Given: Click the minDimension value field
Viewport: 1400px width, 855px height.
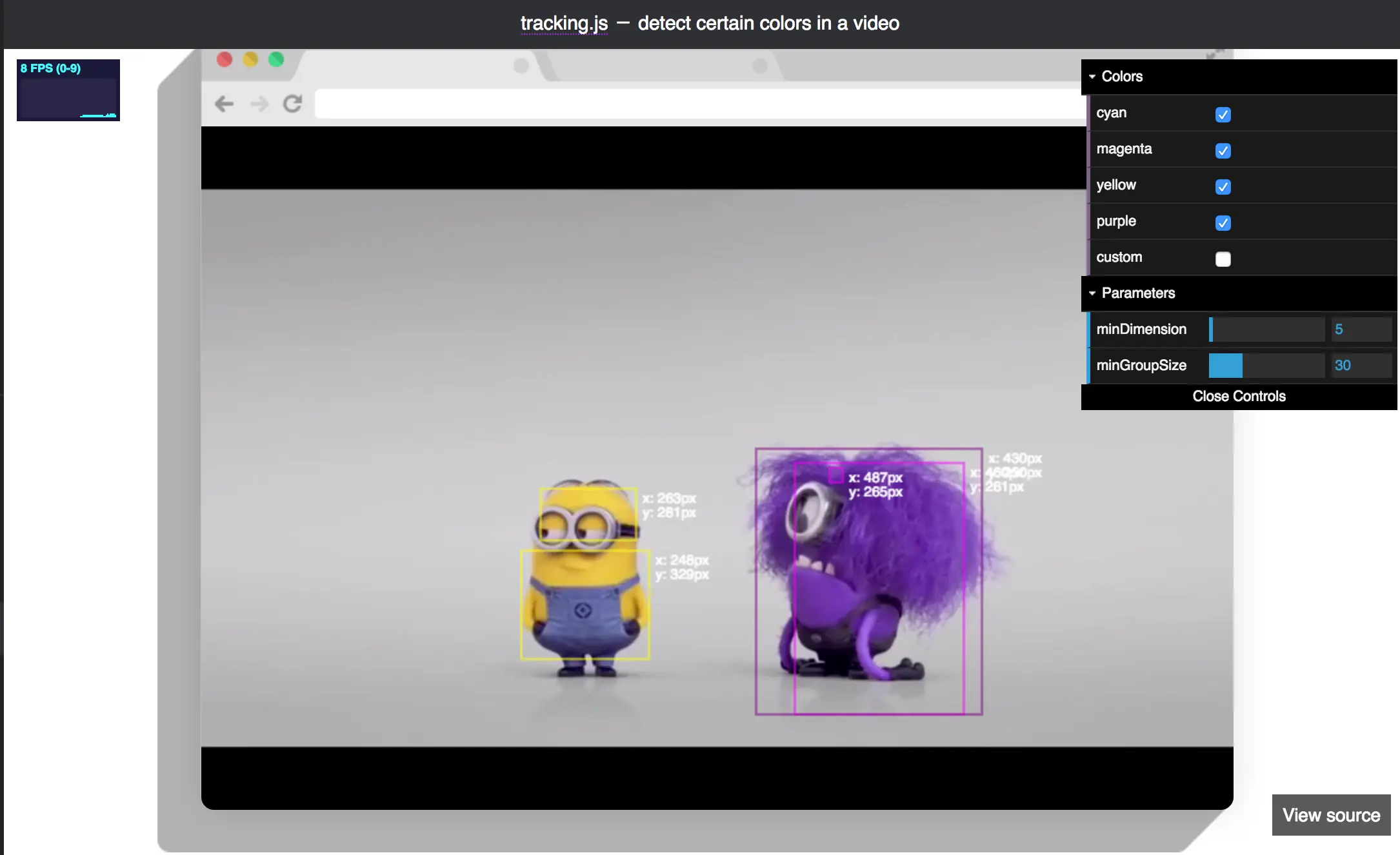Looking at the screenshot, I should pos(1360,329).
